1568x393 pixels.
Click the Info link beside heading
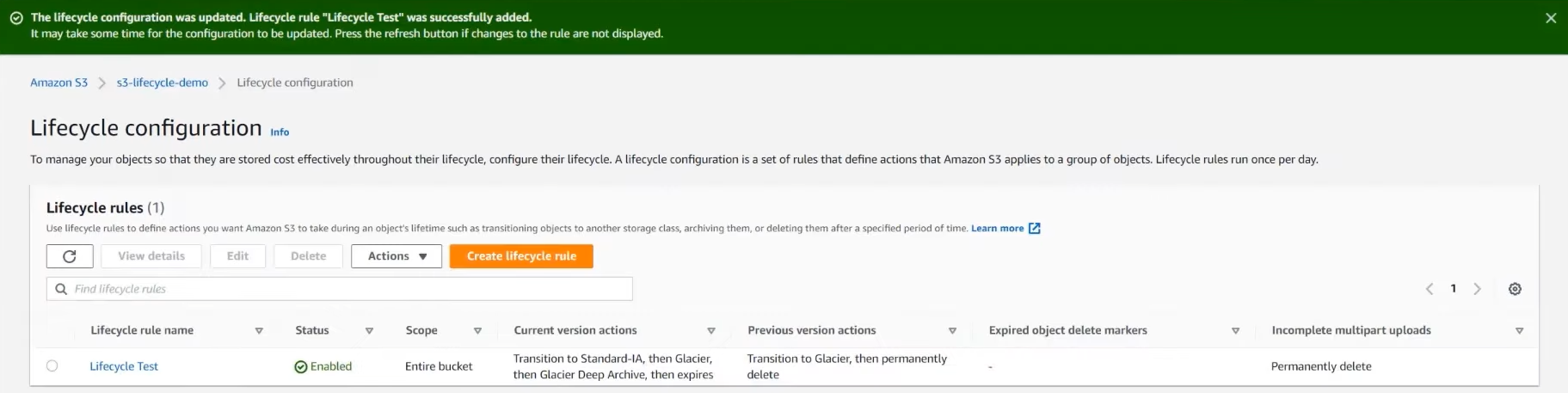click(280, 132)
